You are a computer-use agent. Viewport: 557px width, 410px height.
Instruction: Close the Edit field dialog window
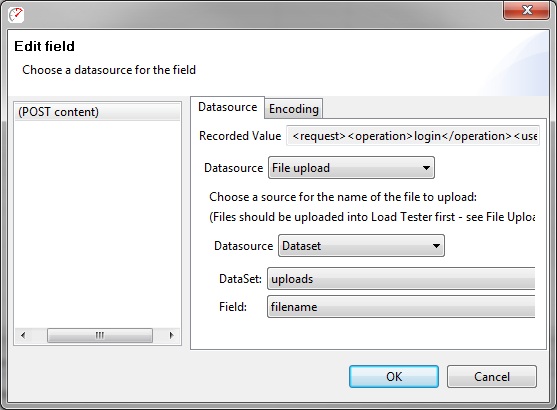pyautogui.click(x=526, y=10)
